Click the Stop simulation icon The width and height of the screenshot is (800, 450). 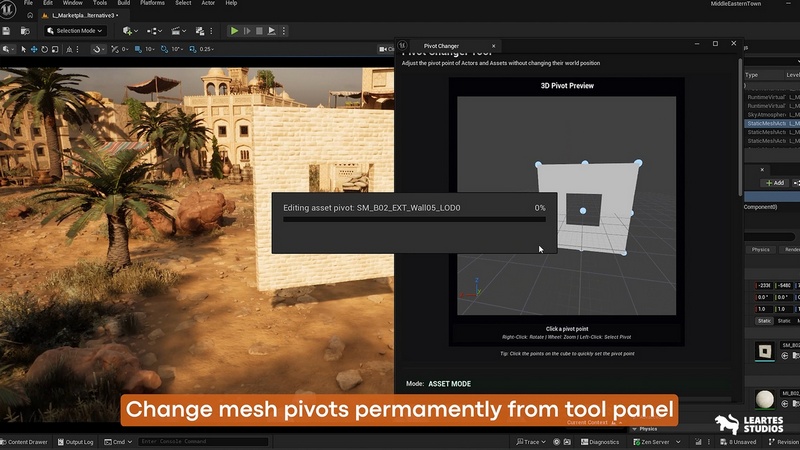[x=259, y=31]
